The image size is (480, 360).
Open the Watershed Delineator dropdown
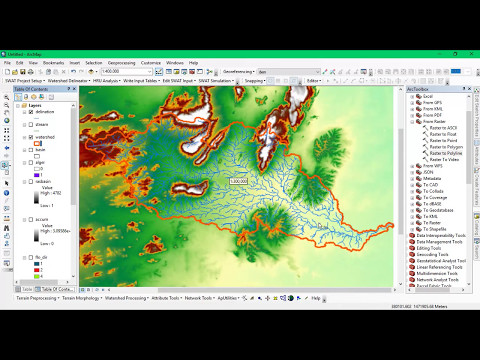69,81
